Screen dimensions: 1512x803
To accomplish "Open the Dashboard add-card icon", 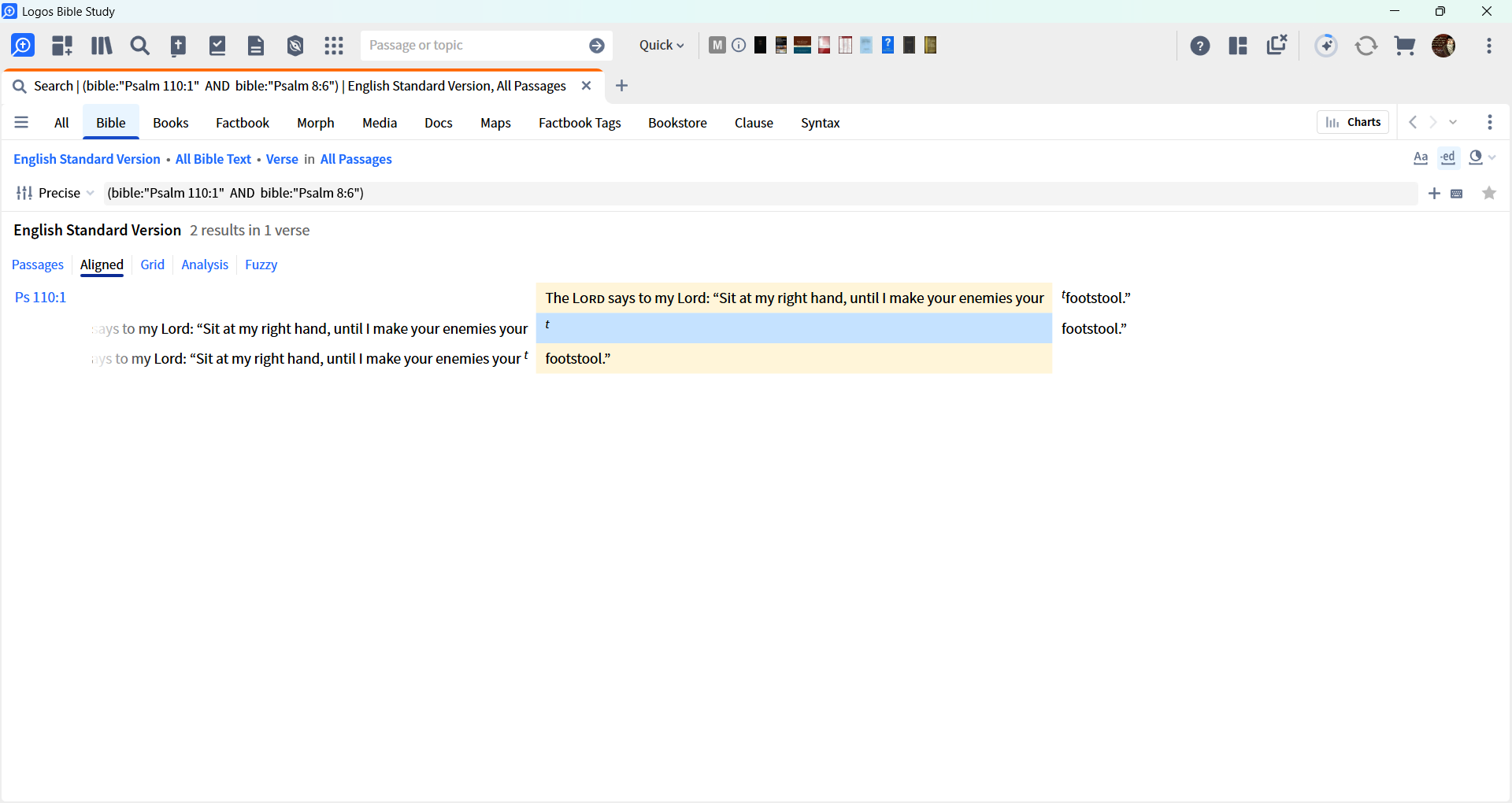I will [62, 46].
